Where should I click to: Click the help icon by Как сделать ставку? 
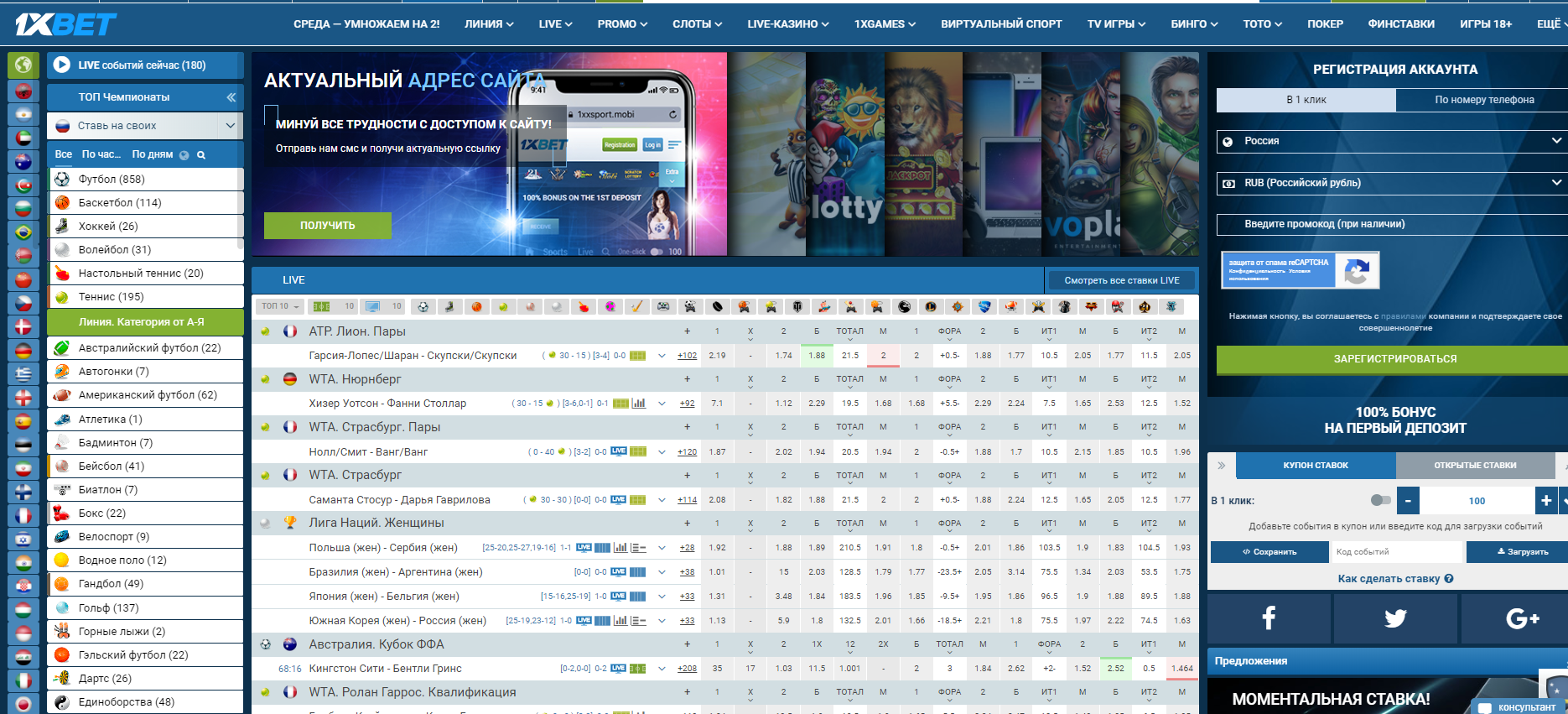tap(1449, 579)
